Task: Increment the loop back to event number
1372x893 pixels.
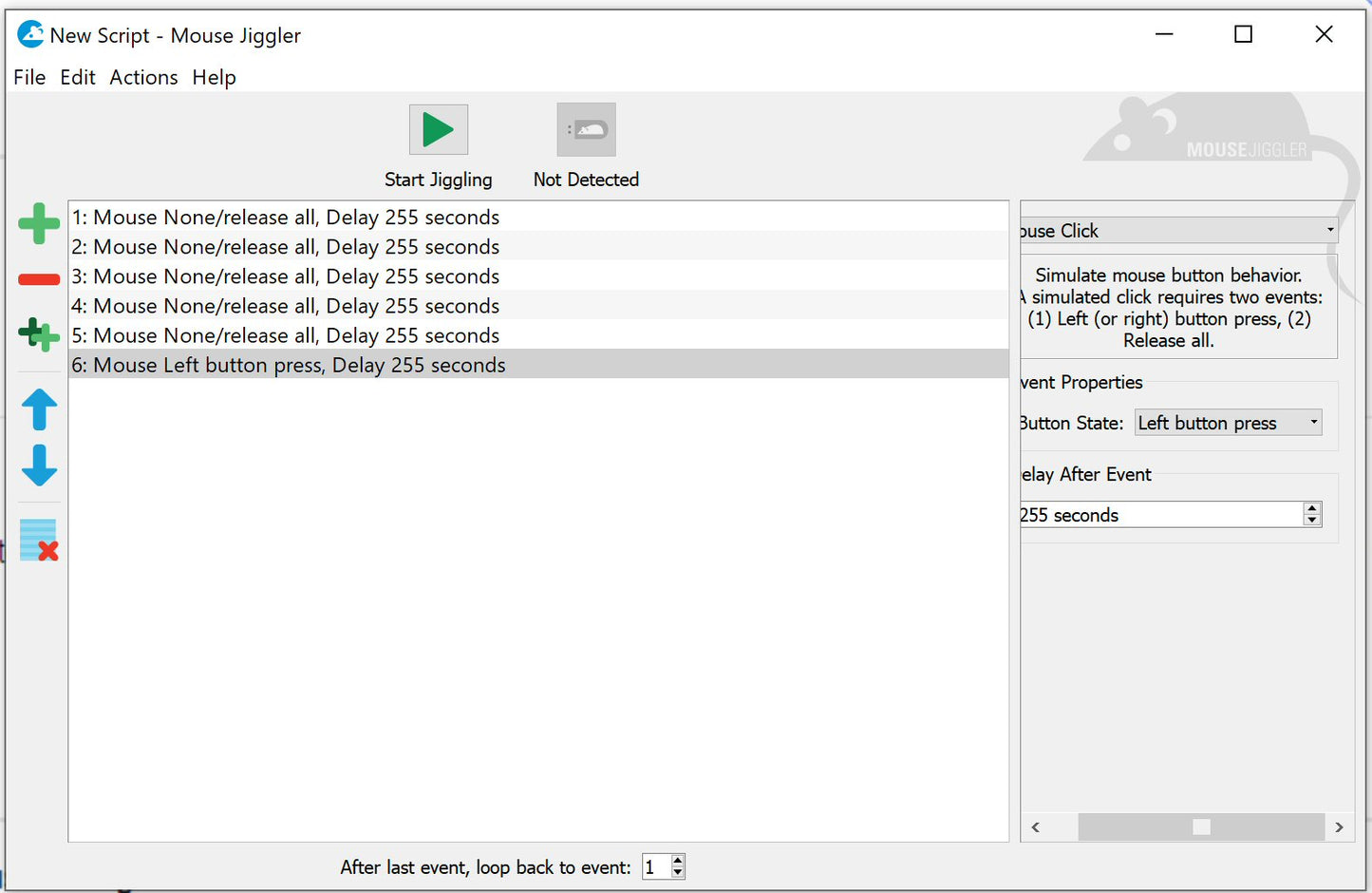Action: pyautogui.click(x=678, y=861)
